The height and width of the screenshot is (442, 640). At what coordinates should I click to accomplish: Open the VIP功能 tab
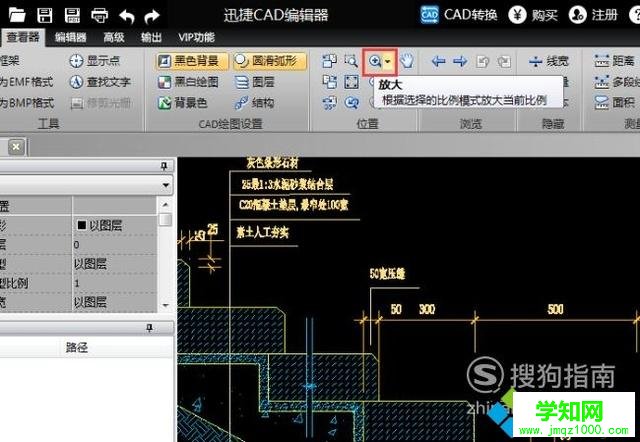tap(196, 38)
